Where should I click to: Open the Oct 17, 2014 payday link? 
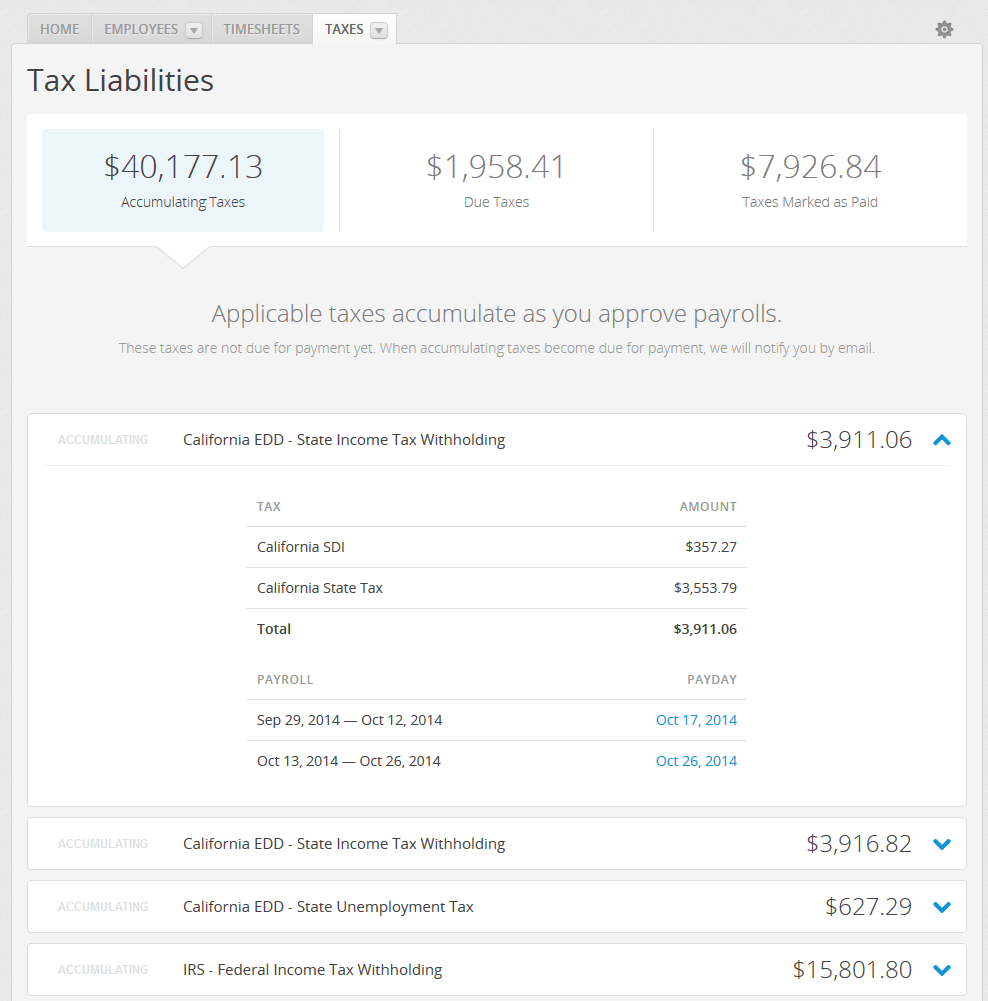[x=696, y=720]
